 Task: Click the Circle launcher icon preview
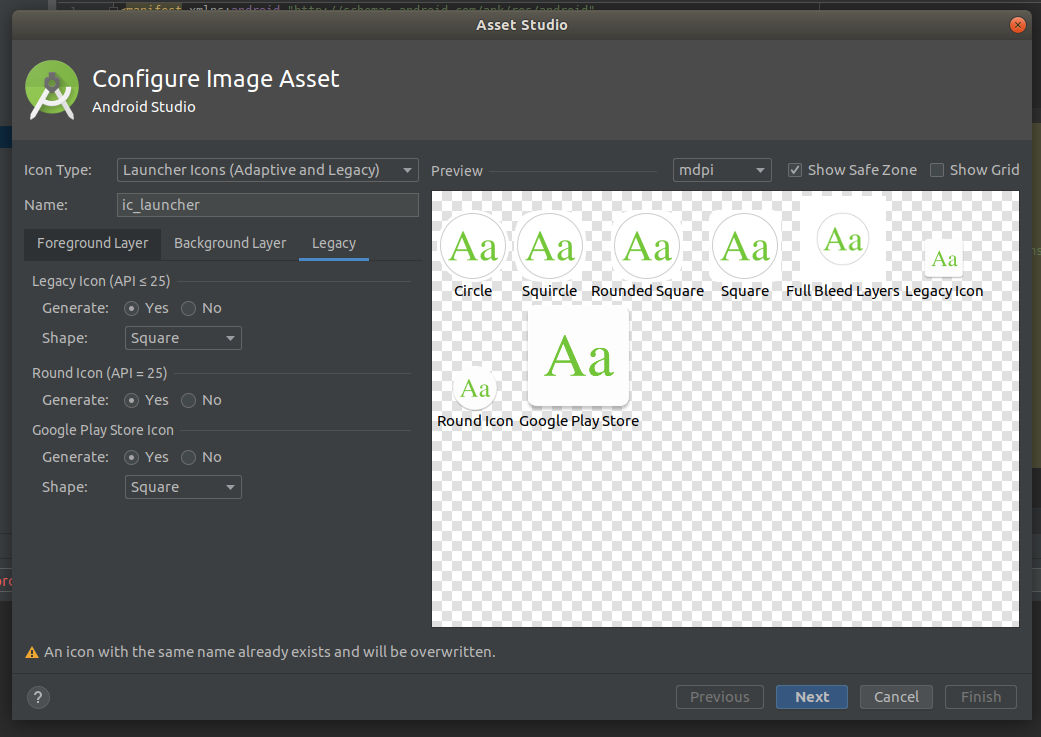(x=473, y=245)
